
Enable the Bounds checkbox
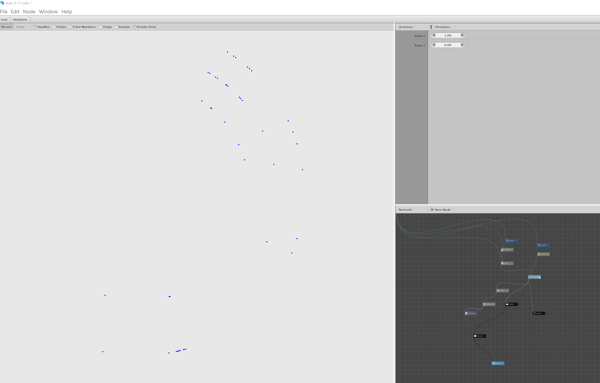coord(116,27)
